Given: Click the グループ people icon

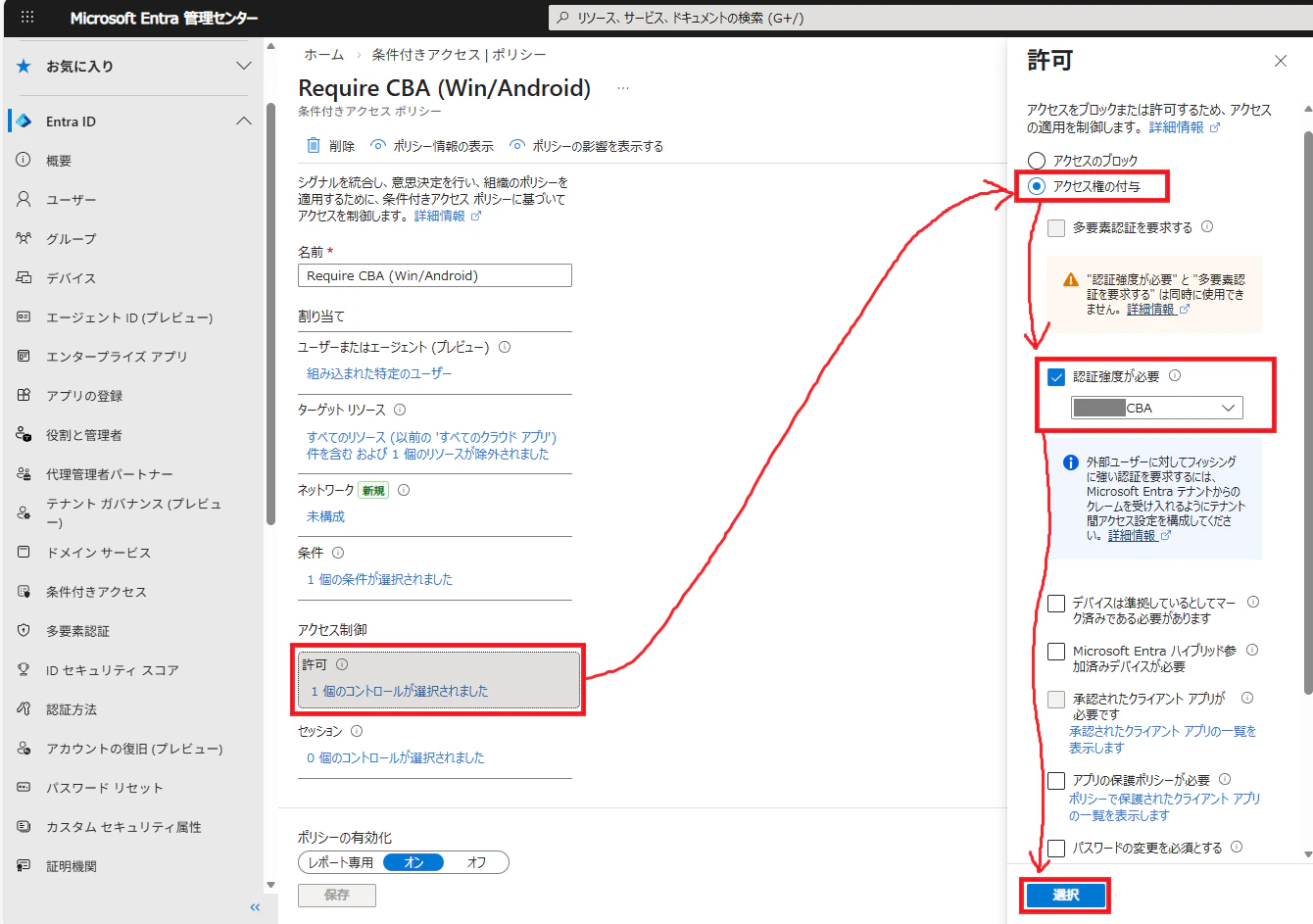Looking at the screenshot, I should point(24,238).
